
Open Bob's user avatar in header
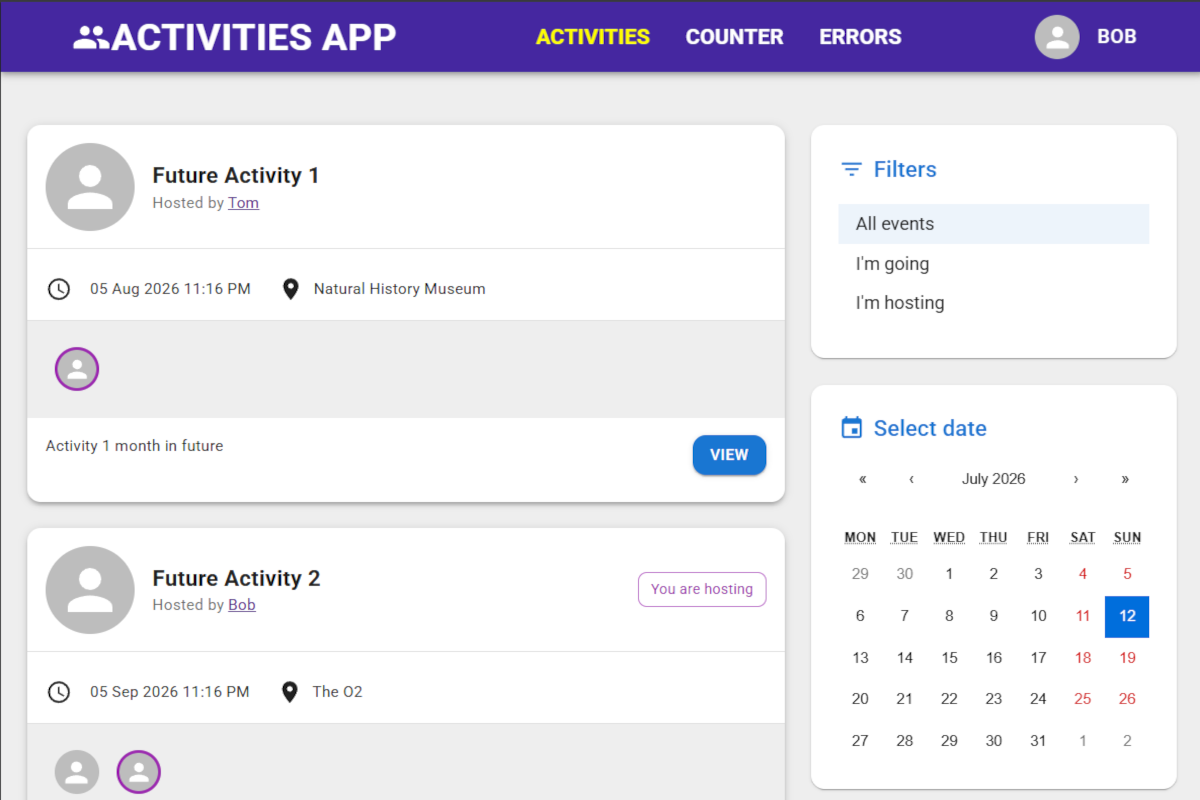[x=1057, y=37]
